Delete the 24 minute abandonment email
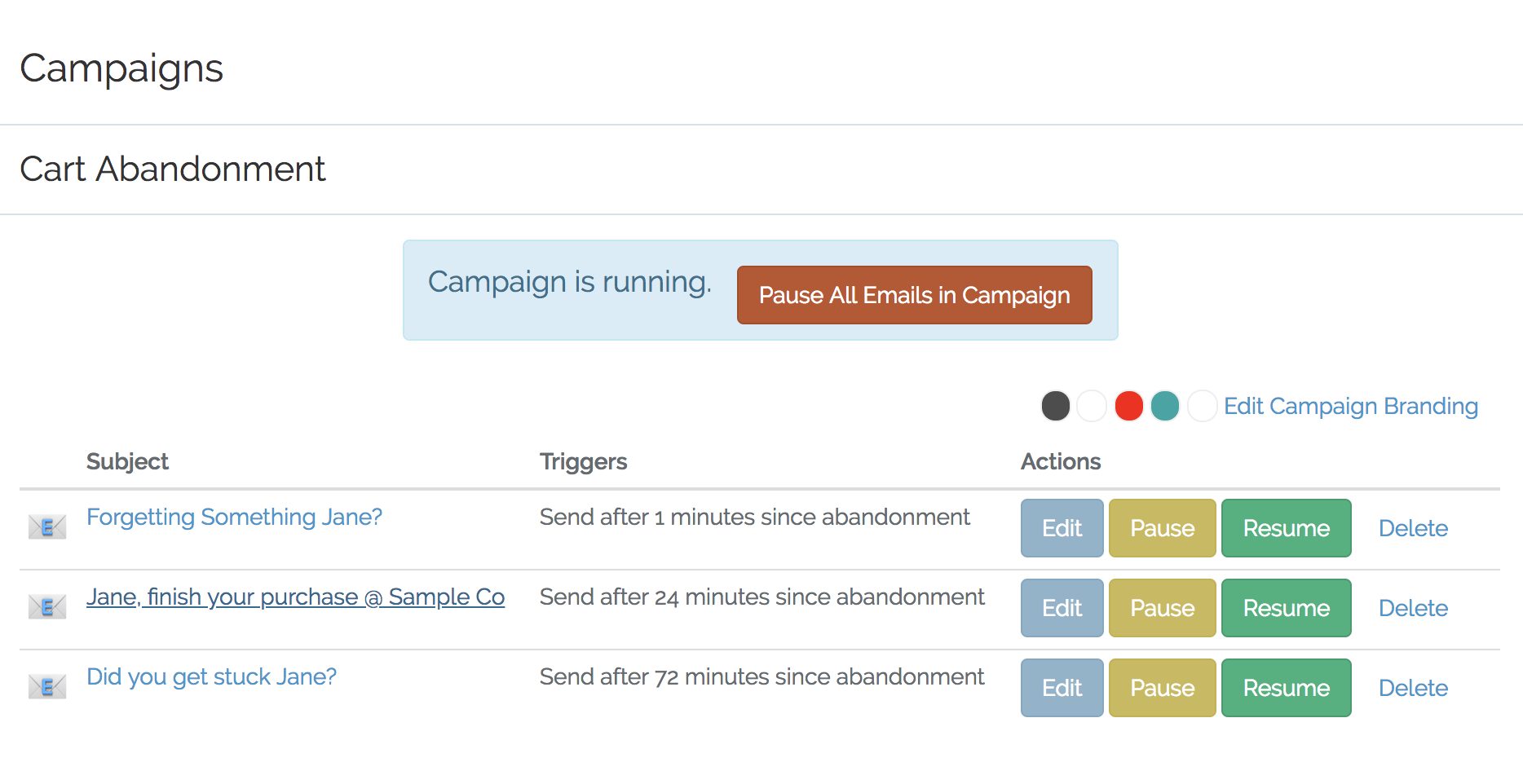 (x=1413, y=608)
